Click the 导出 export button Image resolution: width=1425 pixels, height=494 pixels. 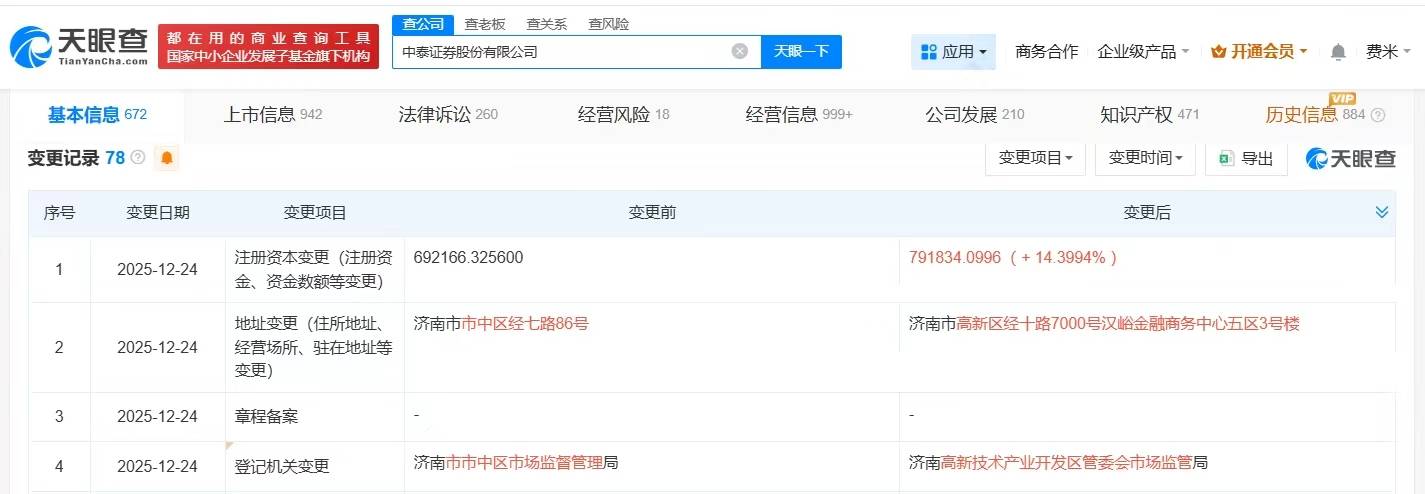click(1246, 158)
